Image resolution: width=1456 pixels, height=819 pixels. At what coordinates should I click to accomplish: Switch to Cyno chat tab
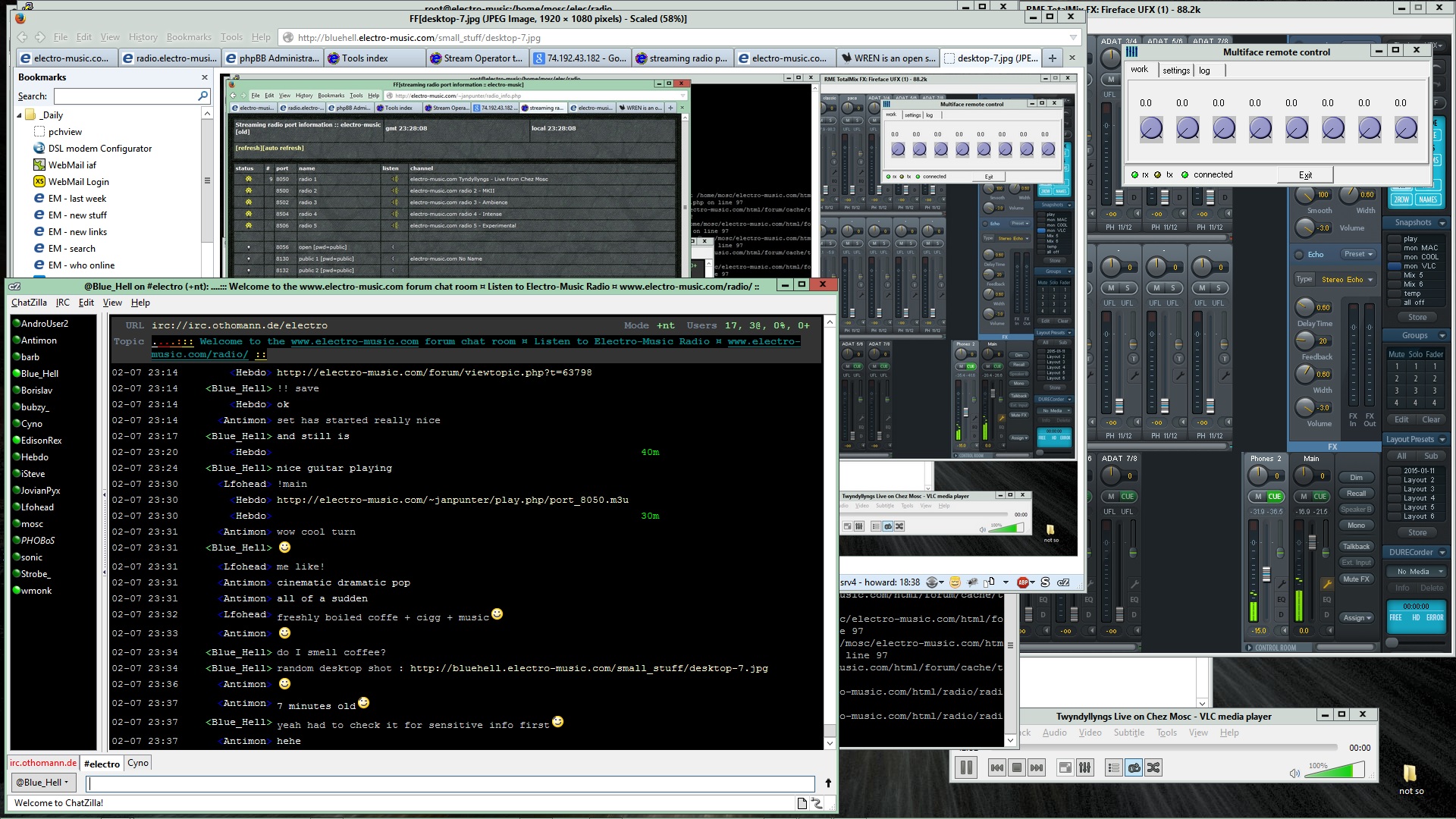(x=138, y=763)
